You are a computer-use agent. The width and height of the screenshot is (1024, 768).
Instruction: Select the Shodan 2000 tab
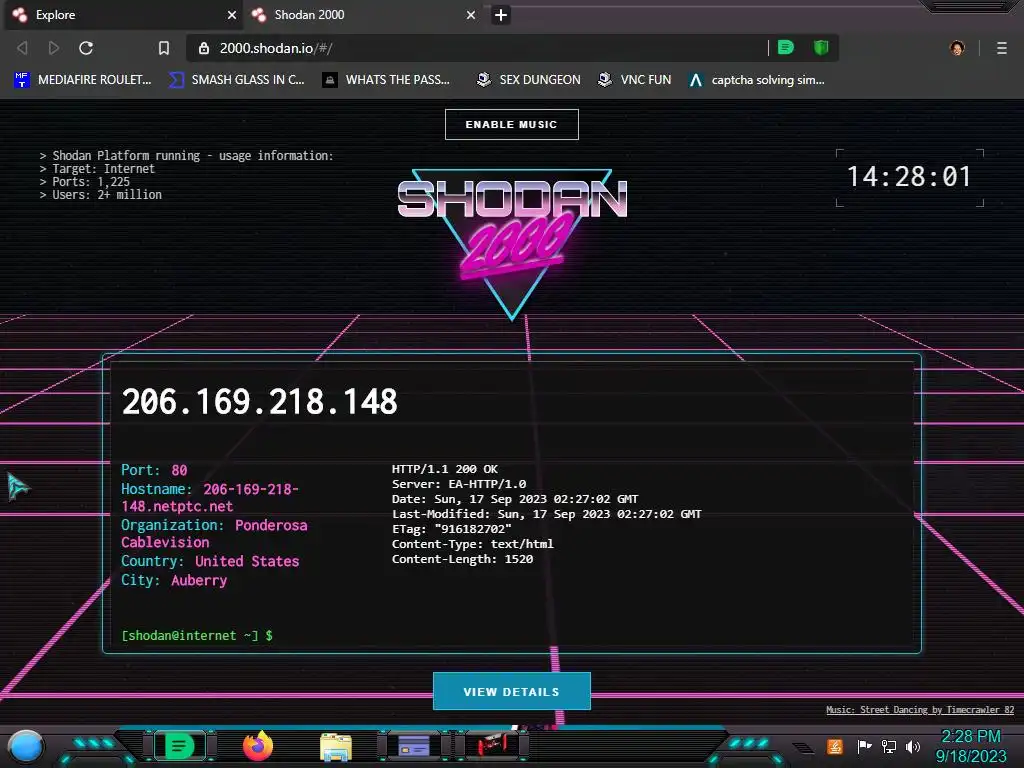tap(364, 15)
